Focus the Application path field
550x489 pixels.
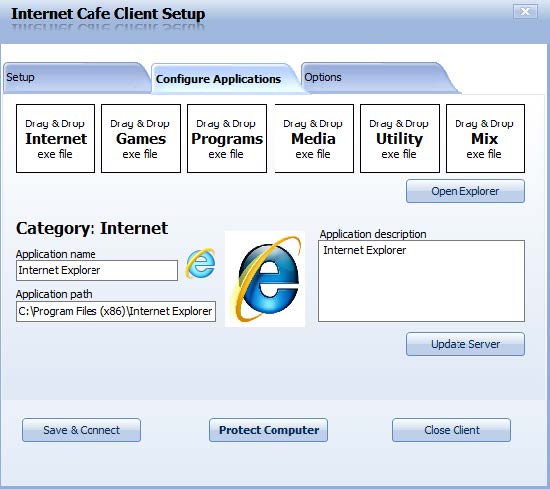point(116,311)
